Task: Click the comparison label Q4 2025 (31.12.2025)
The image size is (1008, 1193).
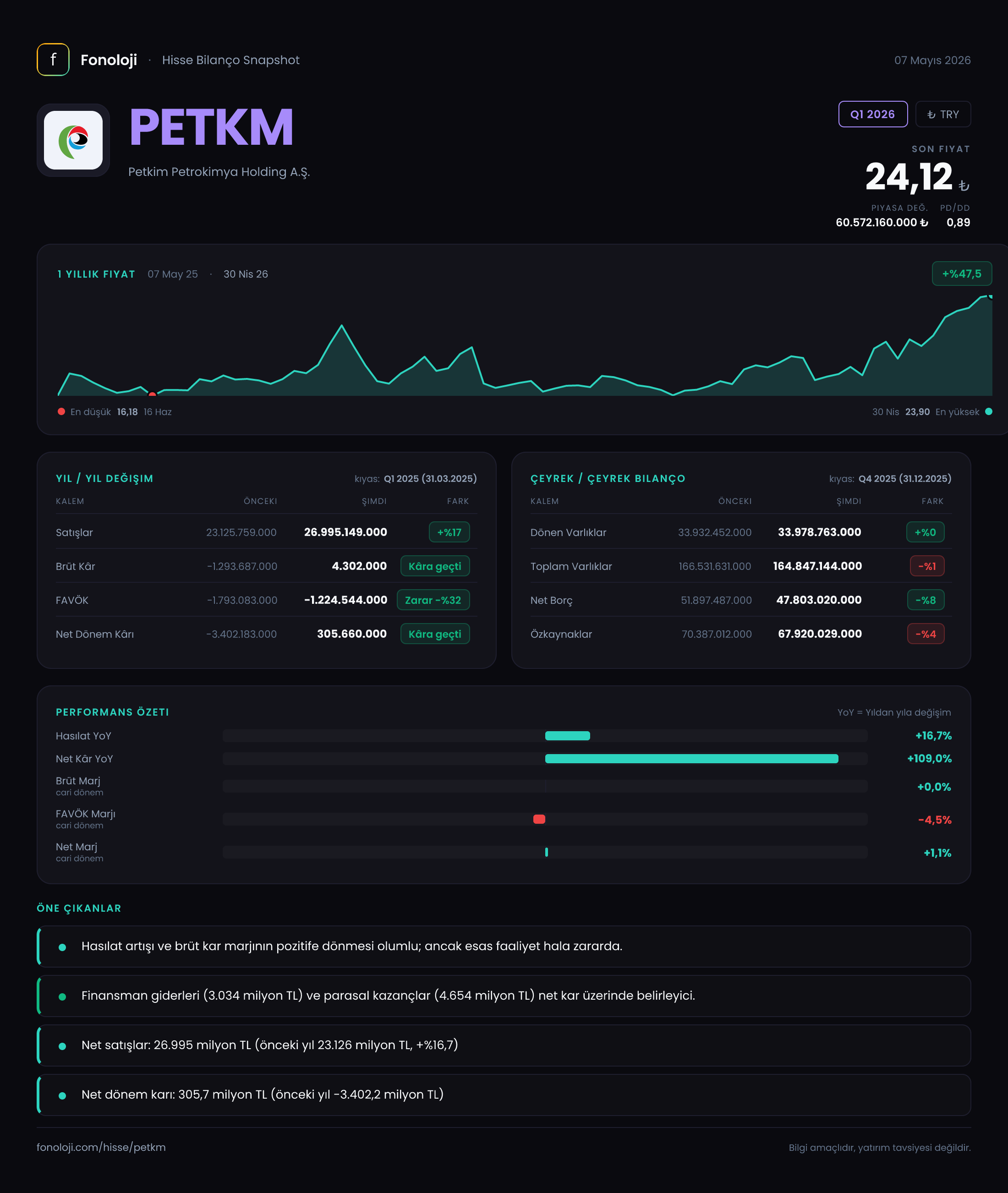Action: point(905,479)
